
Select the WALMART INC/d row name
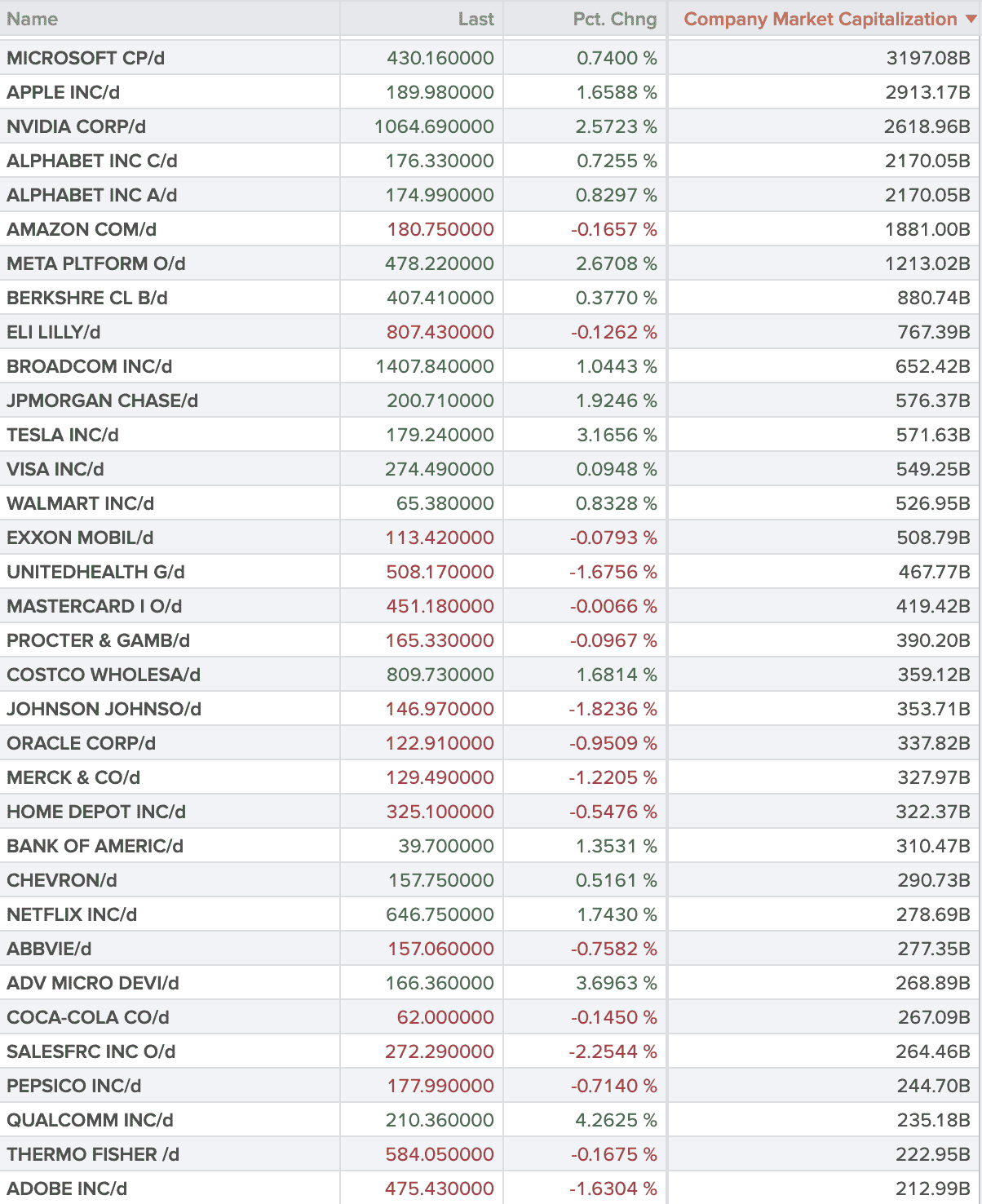81,503
